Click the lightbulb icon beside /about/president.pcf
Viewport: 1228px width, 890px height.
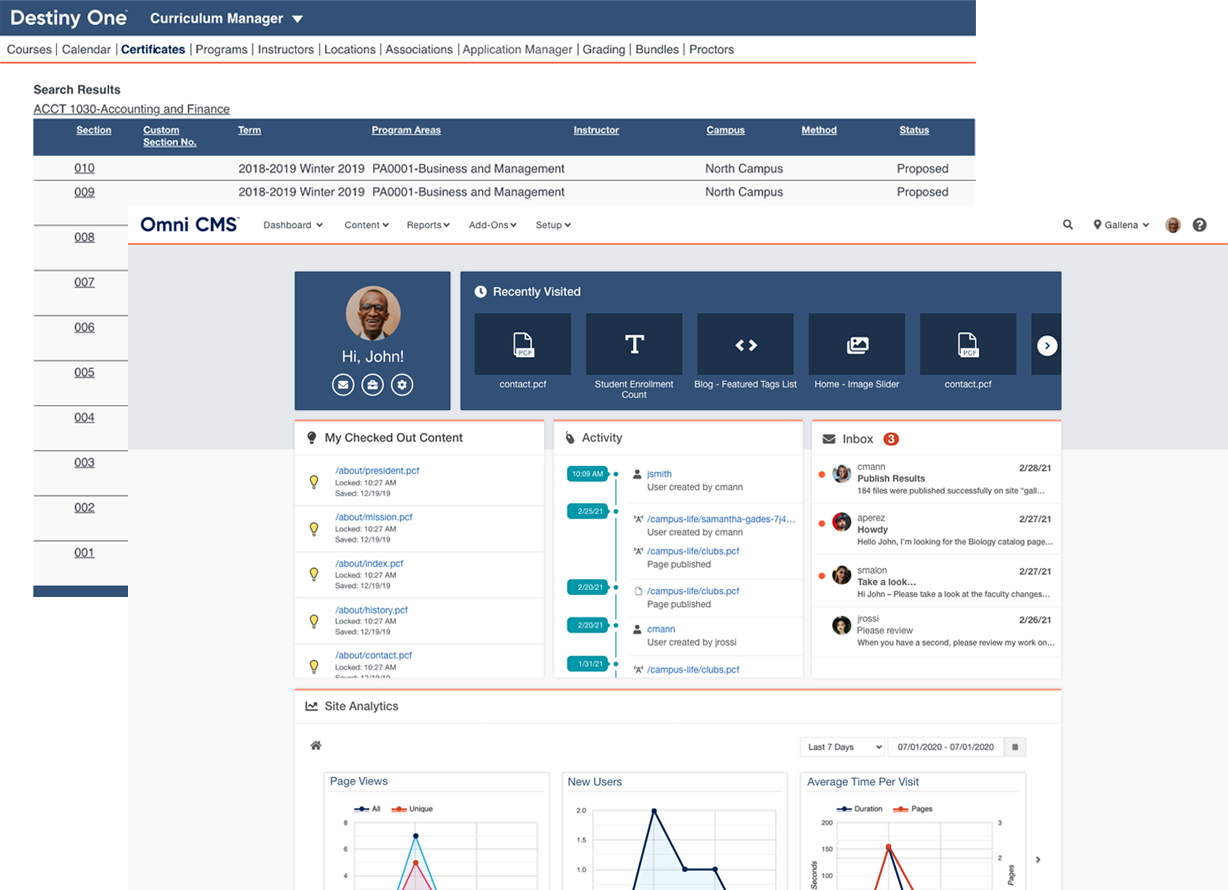(x=313, y=482)
